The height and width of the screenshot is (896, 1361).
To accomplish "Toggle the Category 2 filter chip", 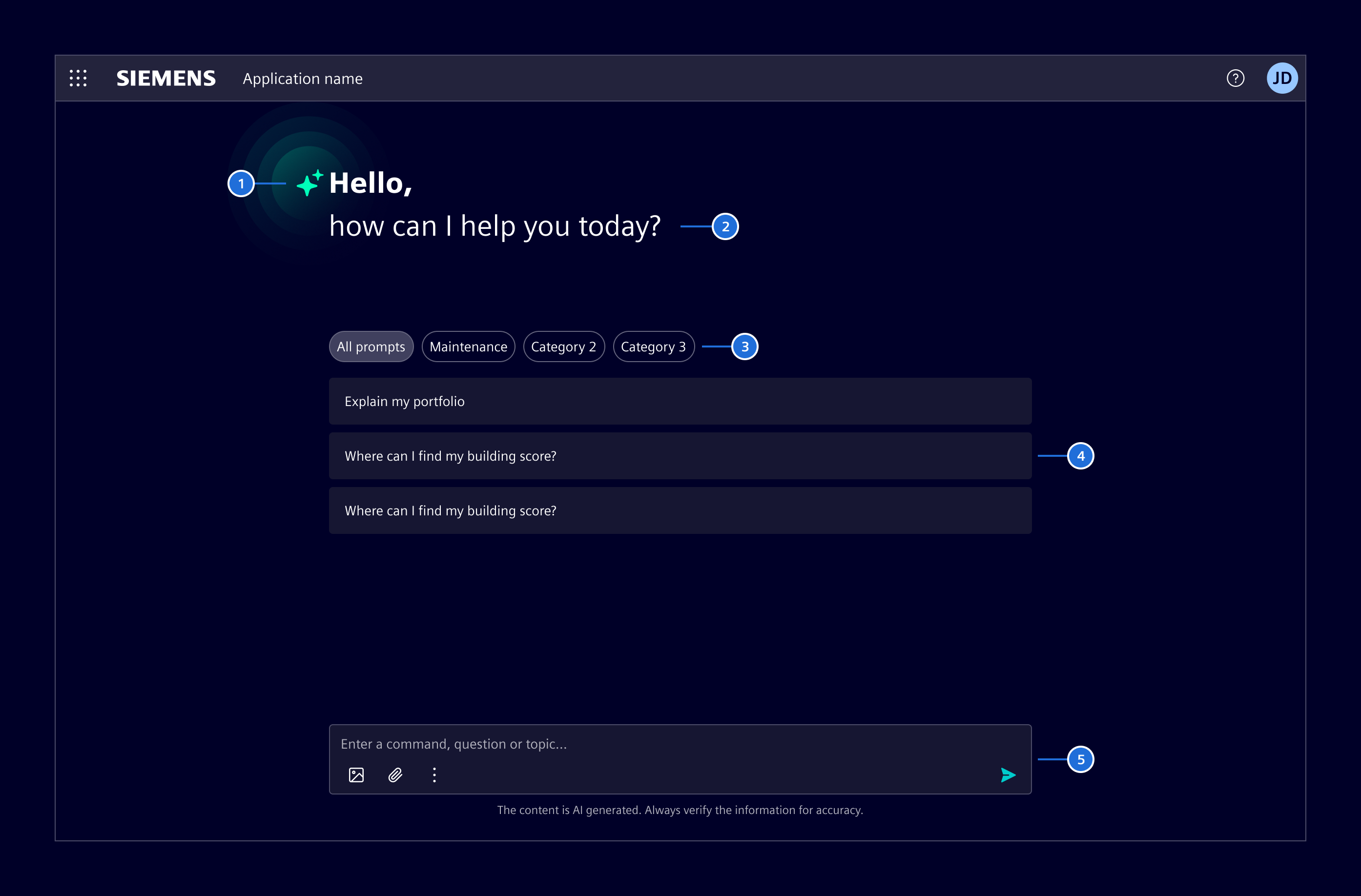I will pyautogui.click(x=564, y=346).
